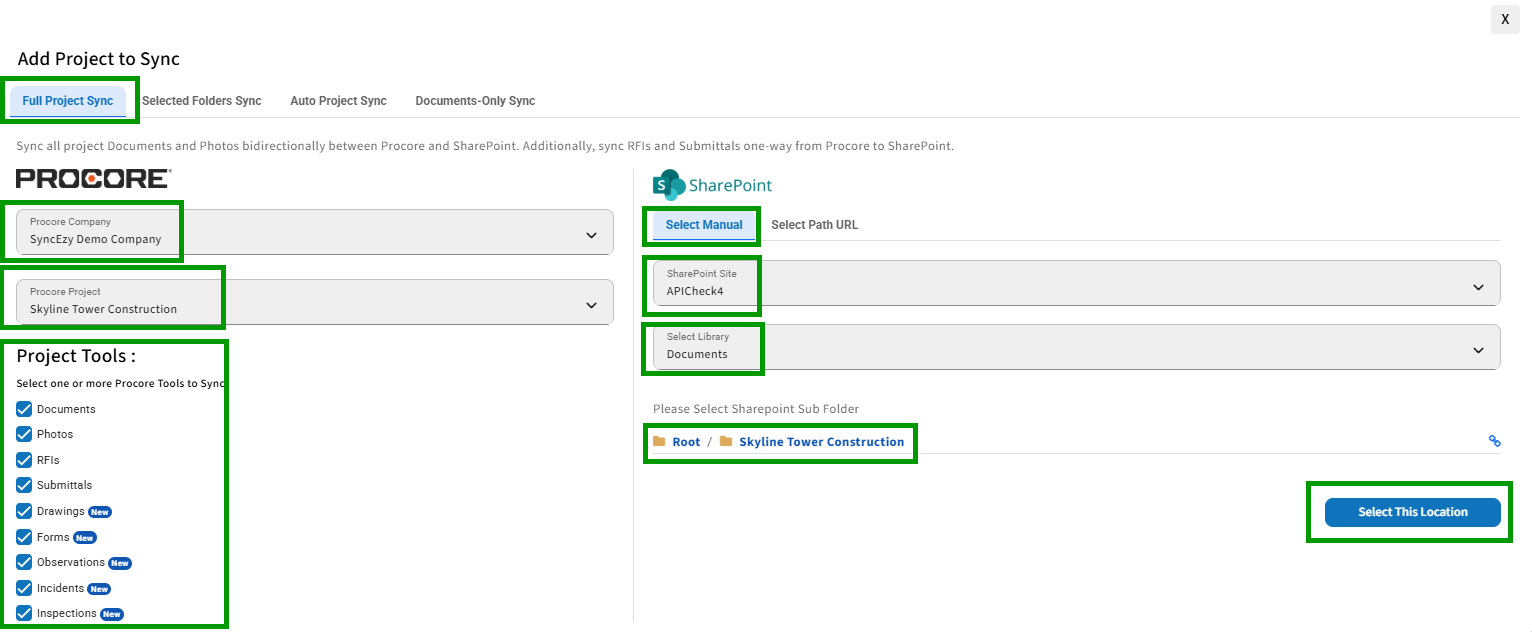Image resolution: width=1532 pixels, height=632 pixels.
Task: Uncheck the Photos tool checkbox
Action: point(24,434)
